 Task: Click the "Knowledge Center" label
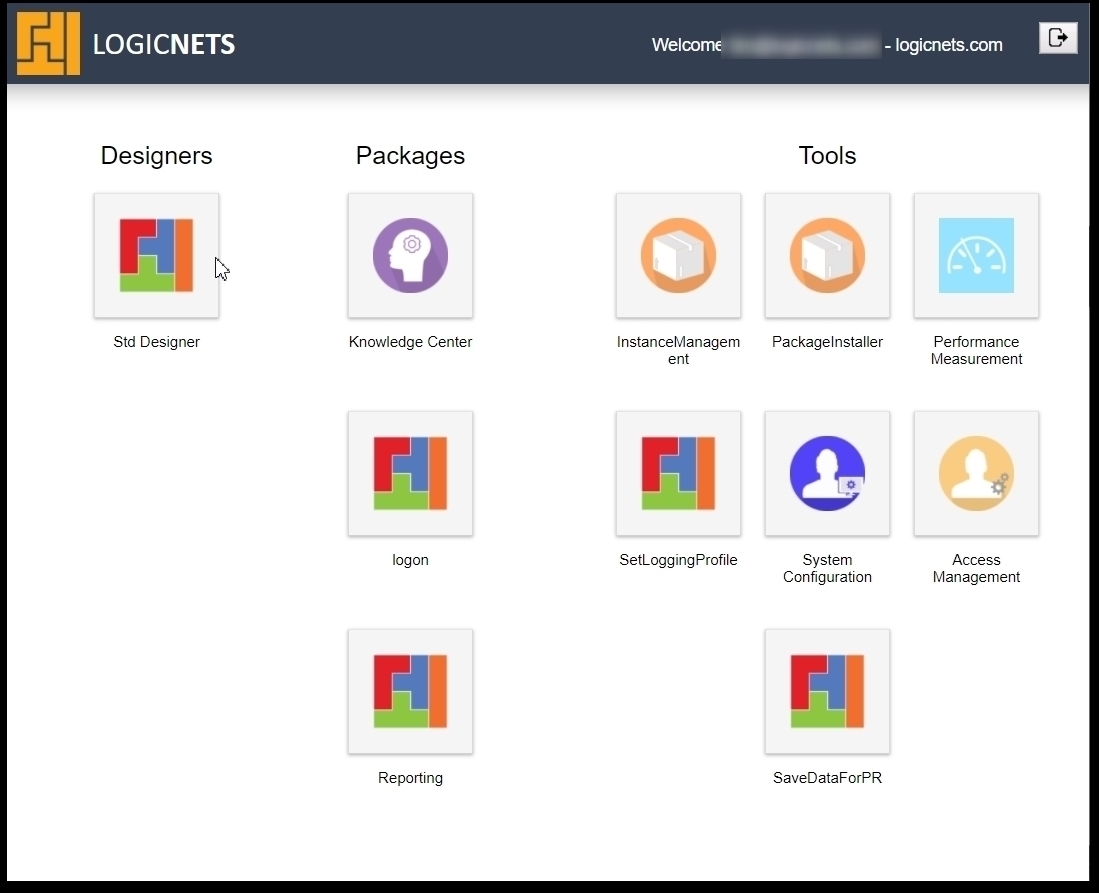point(410,342)
